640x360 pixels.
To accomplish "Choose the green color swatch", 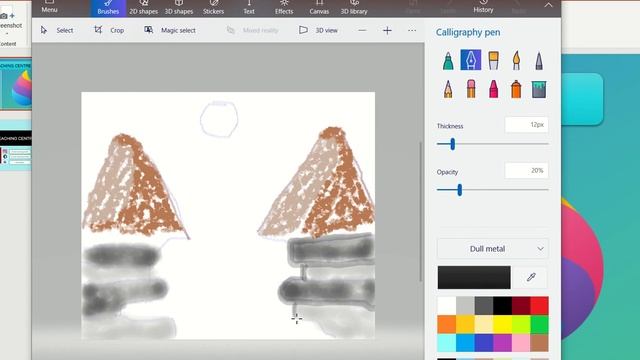I will tap(540, 324).
